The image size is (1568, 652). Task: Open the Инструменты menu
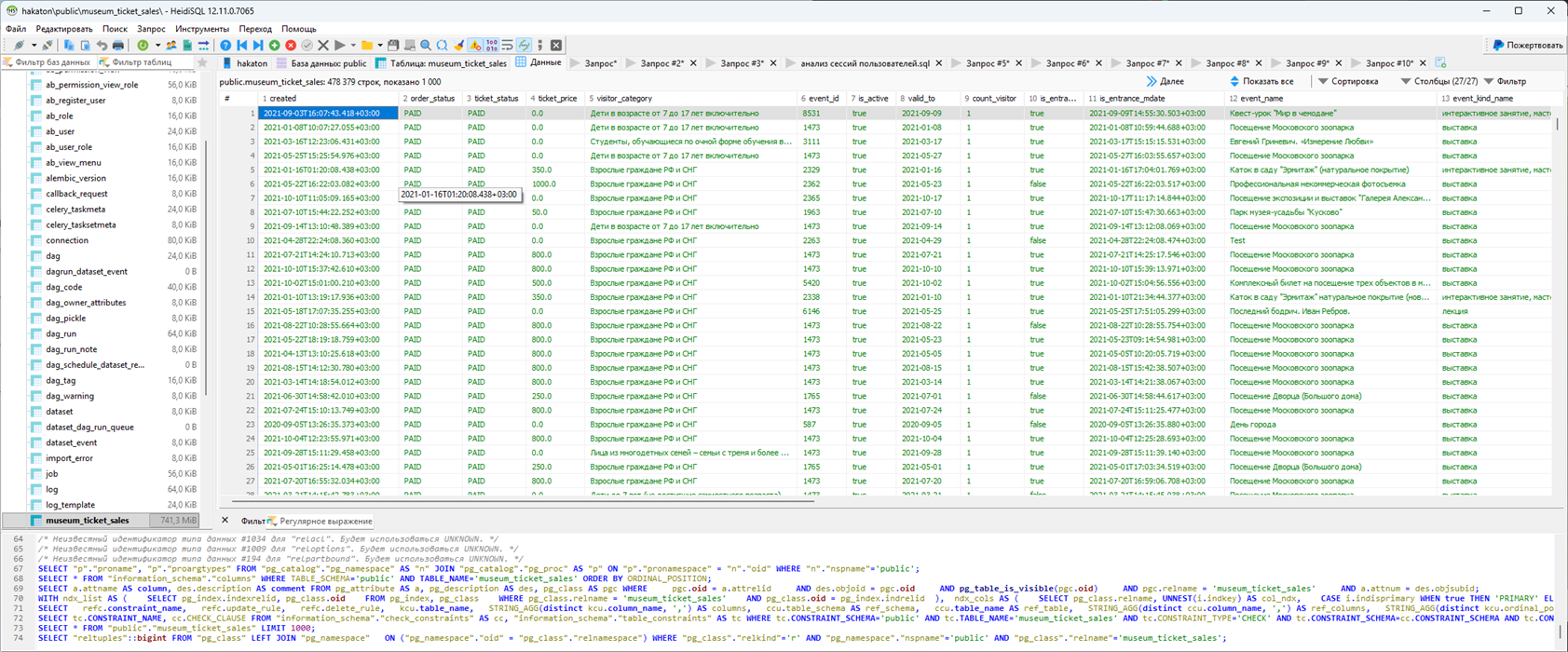[x=201, y=29]
